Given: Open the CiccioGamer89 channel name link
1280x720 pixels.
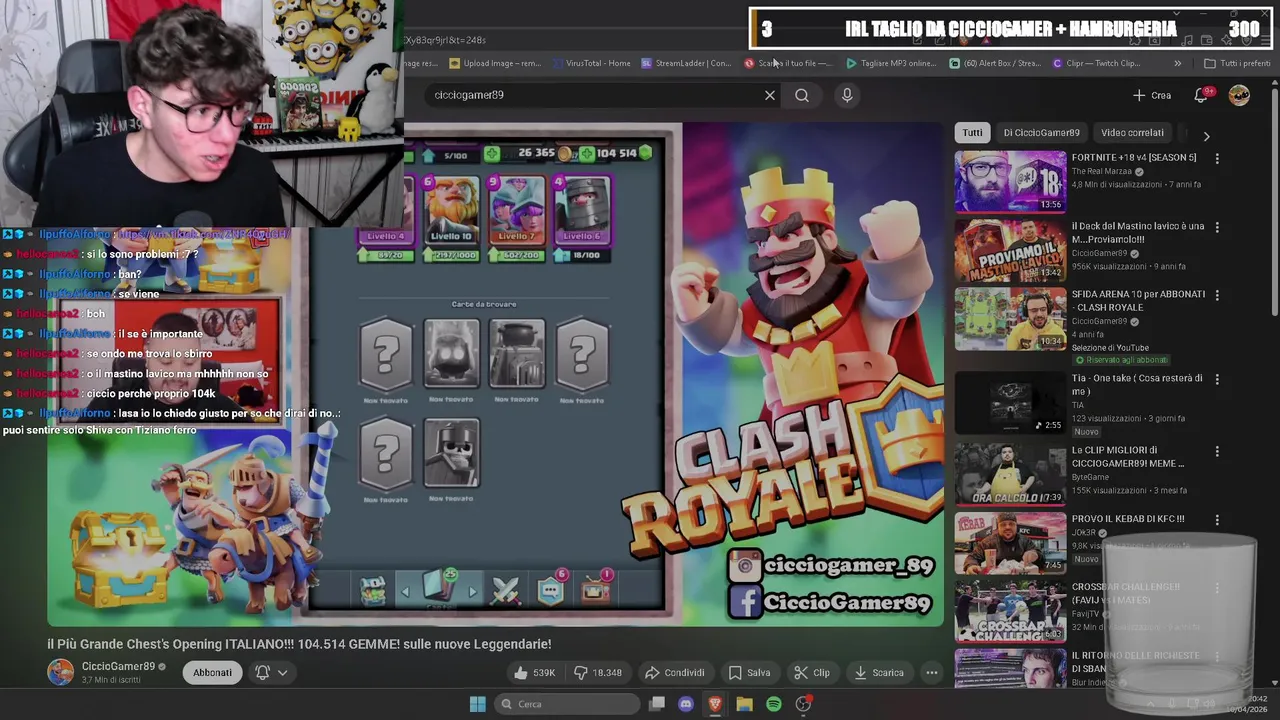Looking at the screenshot, I should 118,666.
